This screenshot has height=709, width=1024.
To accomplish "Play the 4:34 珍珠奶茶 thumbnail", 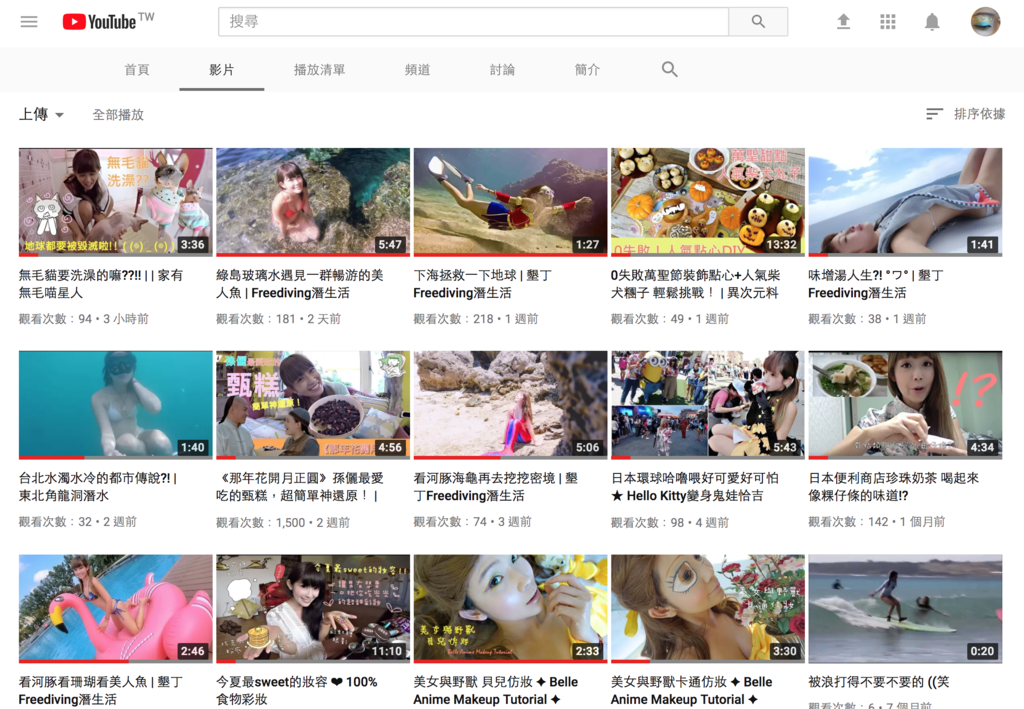I will pos(905,405).
